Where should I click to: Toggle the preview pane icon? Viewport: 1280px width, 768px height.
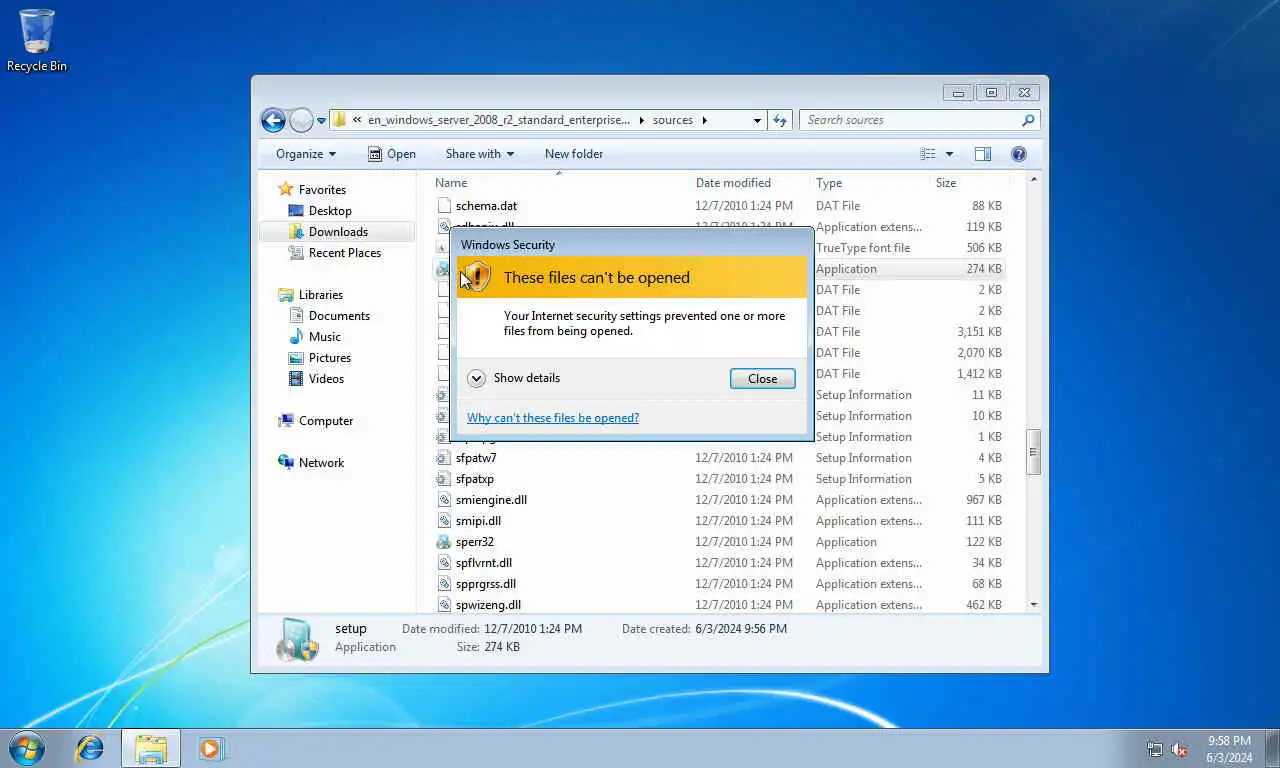tap(983, 154)
